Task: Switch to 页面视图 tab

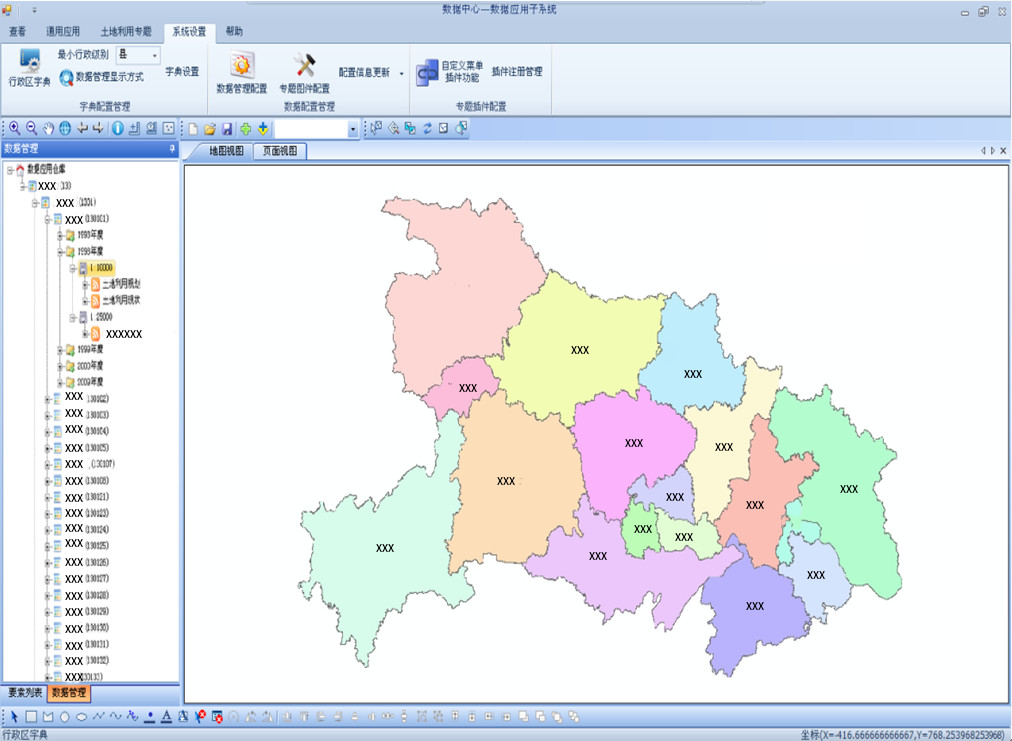Action: (280, 151)
